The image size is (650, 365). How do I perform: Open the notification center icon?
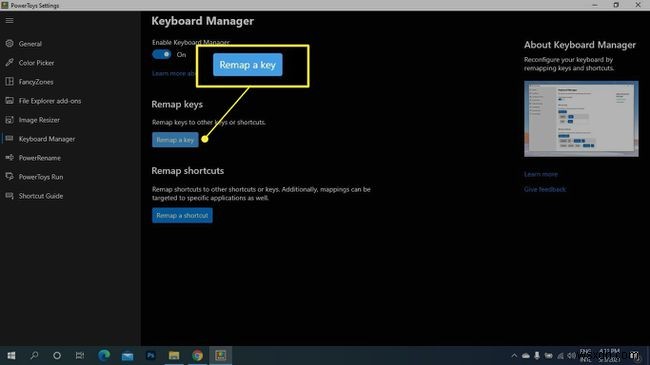tap(634, 355)
